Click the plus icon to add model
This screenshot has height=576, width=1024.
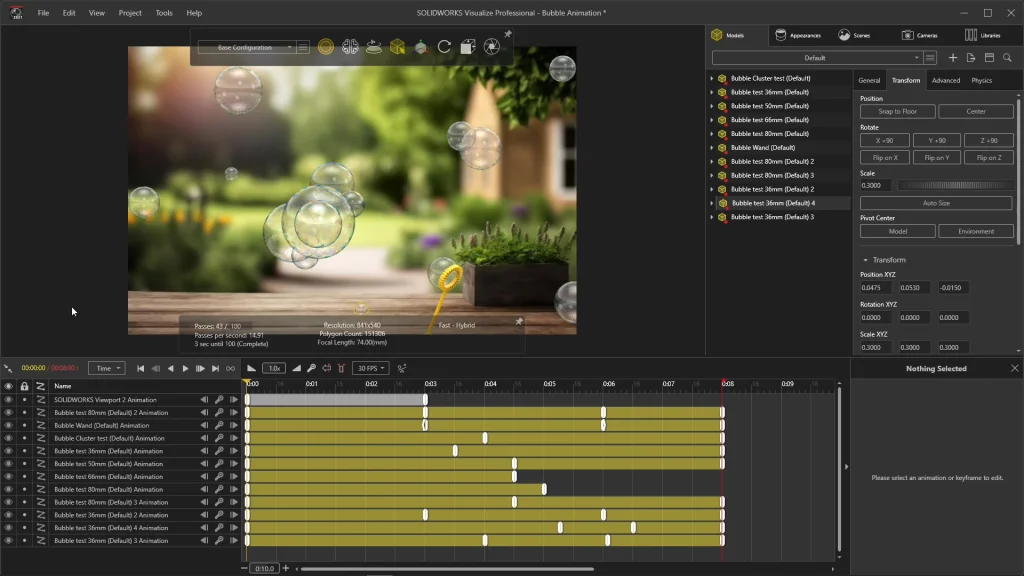953,58
